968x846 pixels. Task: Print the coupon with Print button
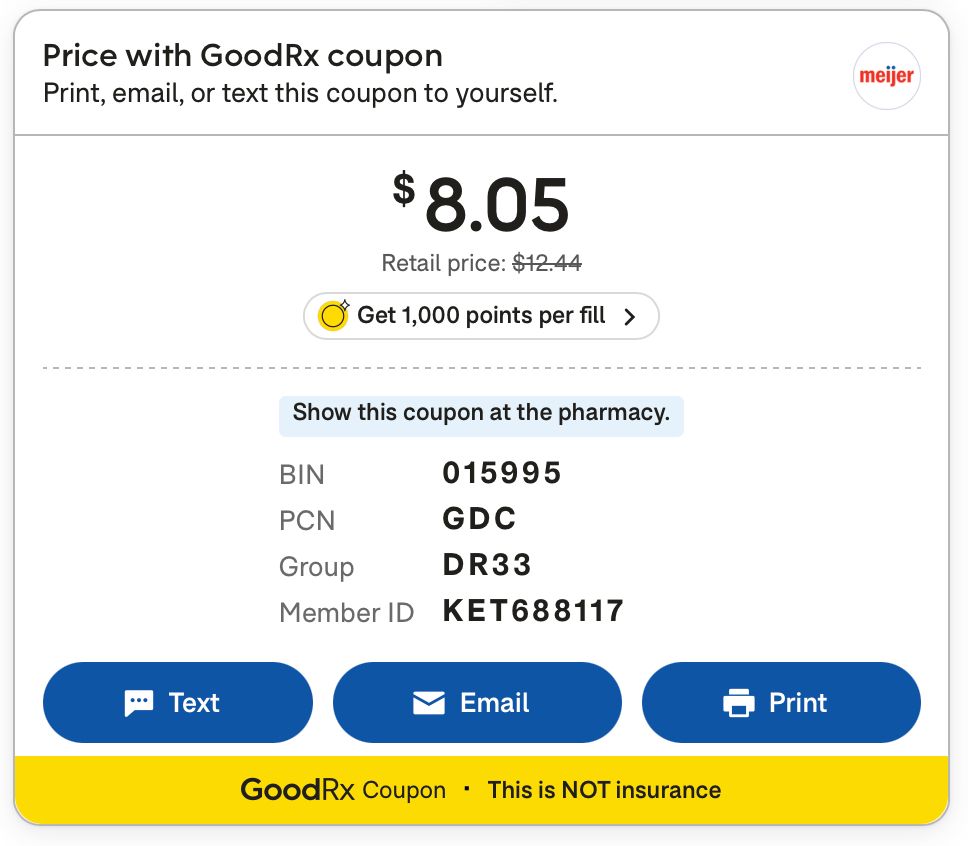[x=781, y=702]
